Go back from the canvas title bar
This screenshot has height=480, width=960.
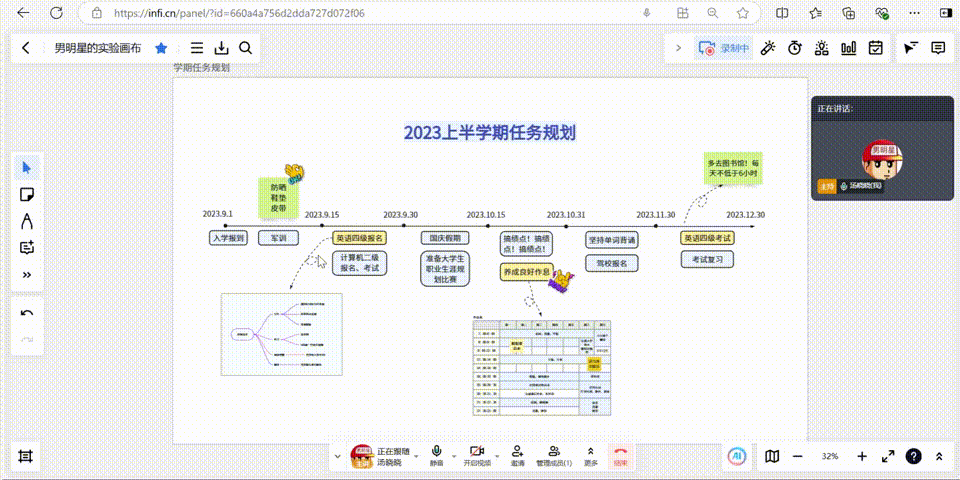click(25, 48)
